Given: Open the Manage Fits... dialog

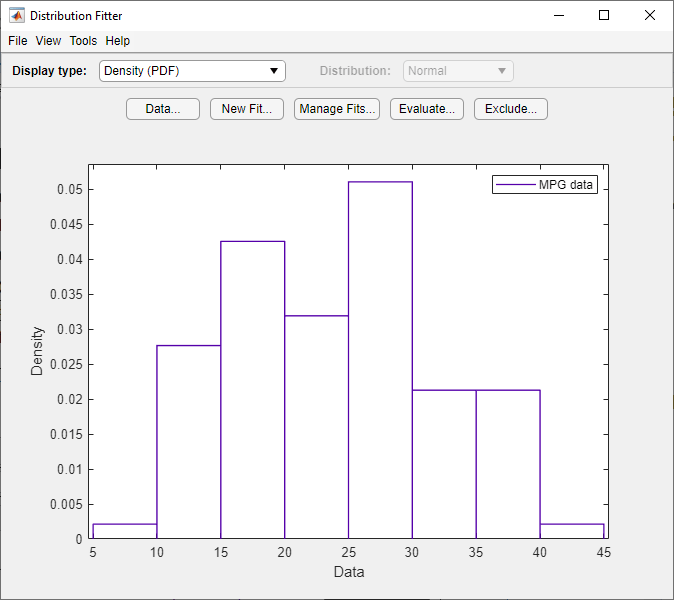Looking at the screenshot, I should (x=337, y=109).
